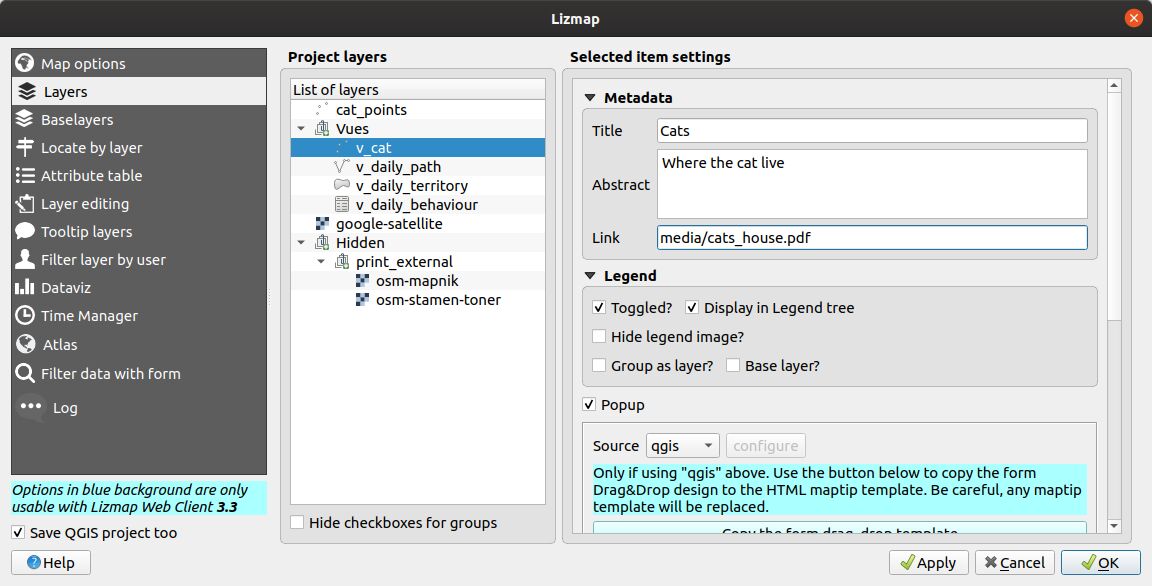The width and height of the screenshot is (1152, 586).
Task: Click the table icon of v_daily_behaviour
Action: tap(342, 204)
